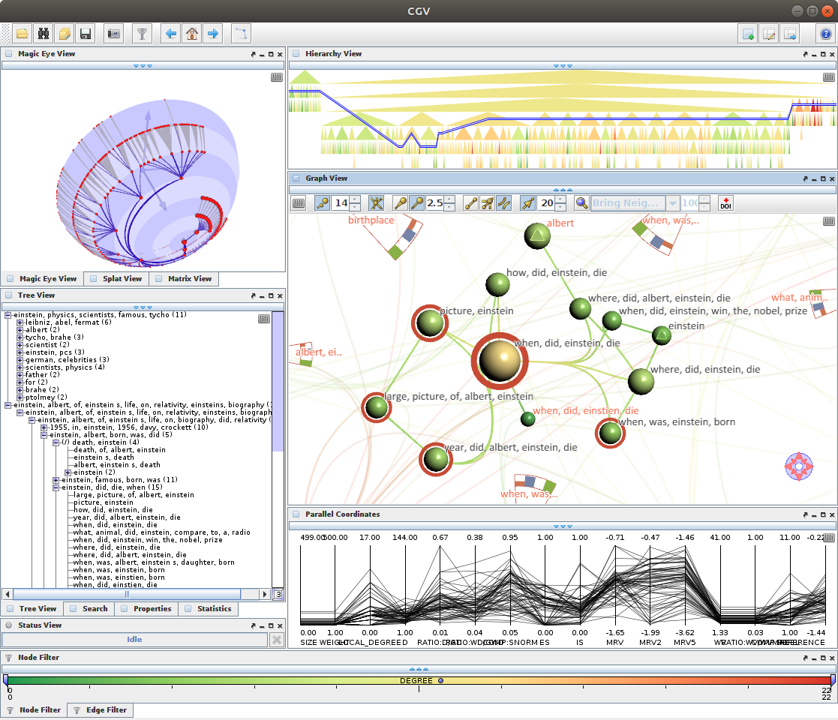Toggle the button left of the 20 spinner

tap(527, 203)
